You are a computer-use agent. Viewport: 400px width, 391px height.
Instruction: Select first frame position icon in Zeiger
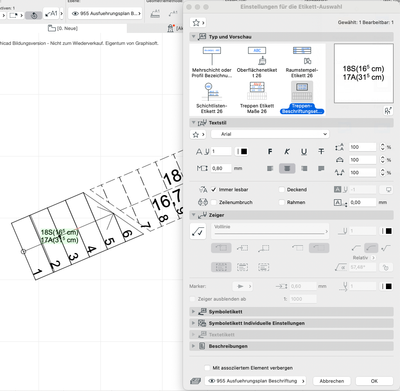[x=221, y=267]
